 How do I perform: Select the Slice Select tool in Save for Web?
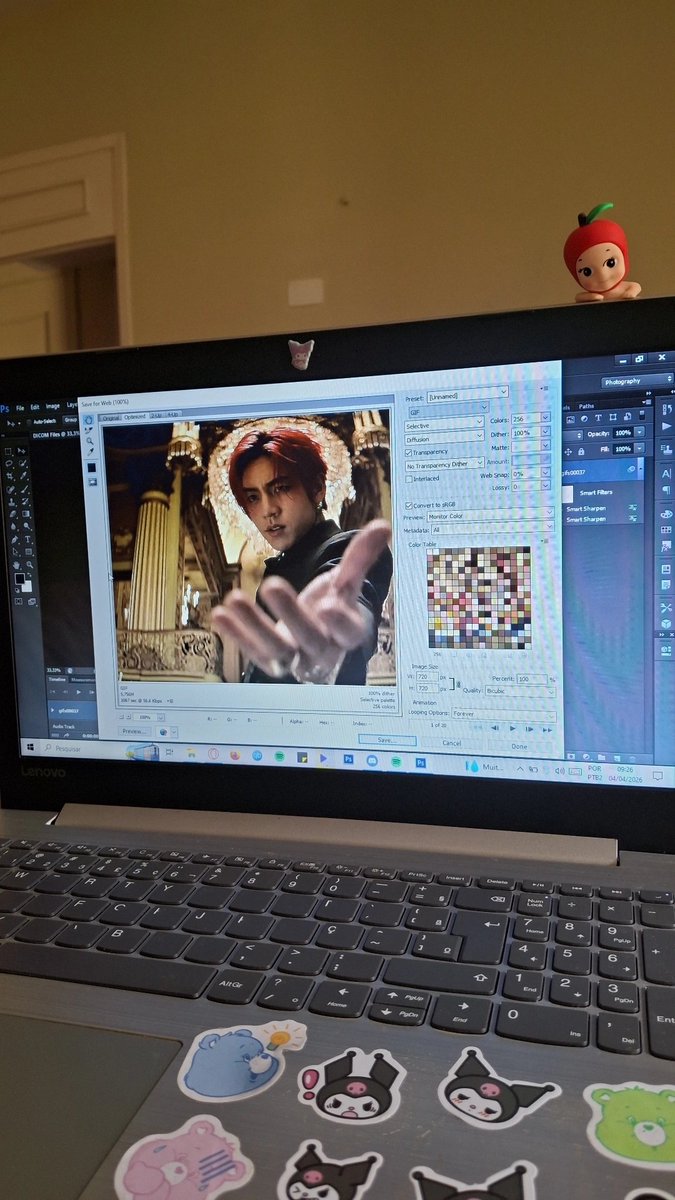88,430
